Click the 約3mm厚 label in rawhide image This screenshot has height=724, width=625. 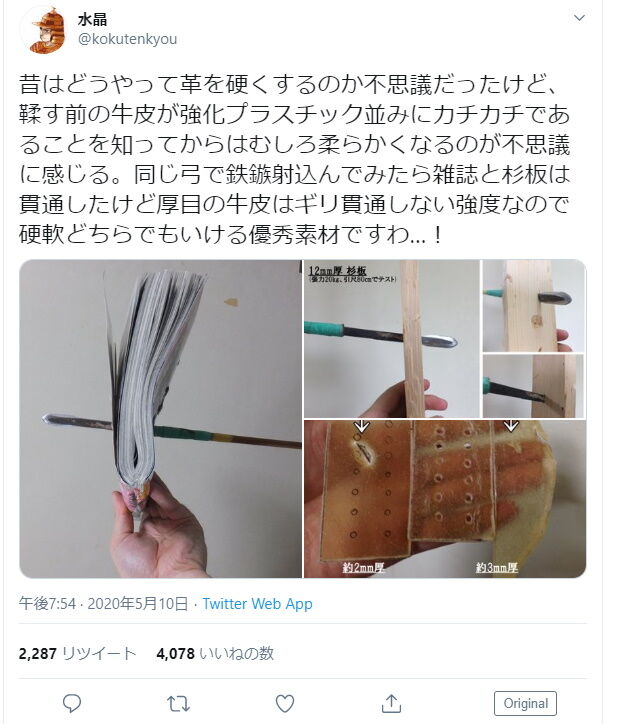coord(497,568)
